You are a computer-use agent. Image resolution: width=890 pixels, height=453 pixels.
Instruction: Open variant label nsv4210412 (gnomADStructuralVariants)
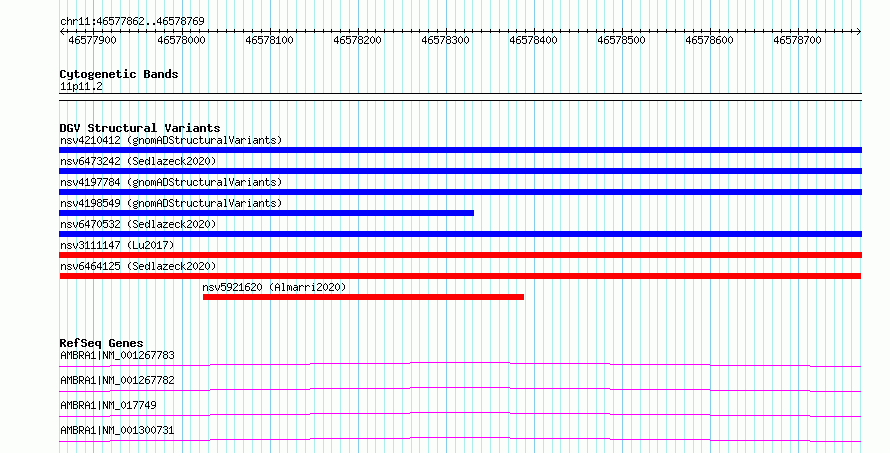(171, 140)
